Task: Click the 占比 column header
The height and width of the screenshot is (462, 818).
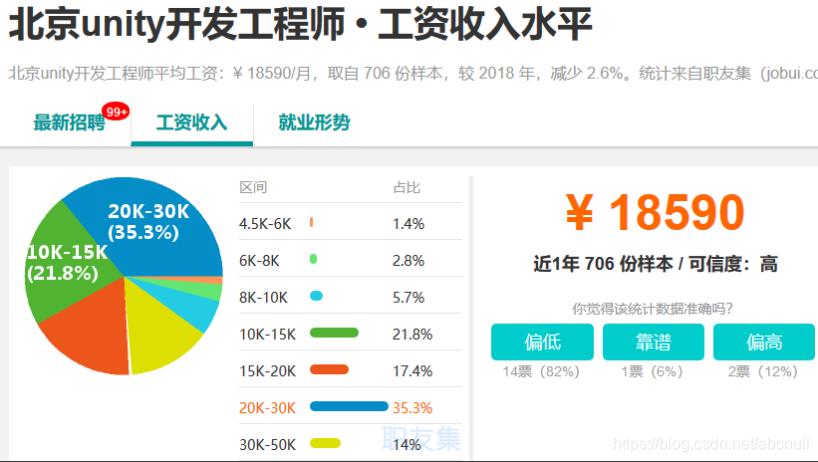Action: (406, 187)
